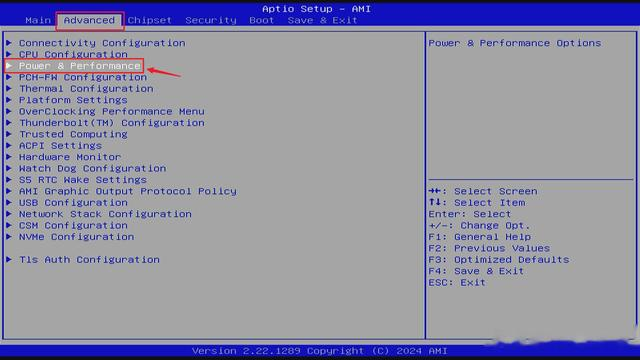640x360 pixels.
Task: Open the Chipset tab
Action: pos(150,20)
